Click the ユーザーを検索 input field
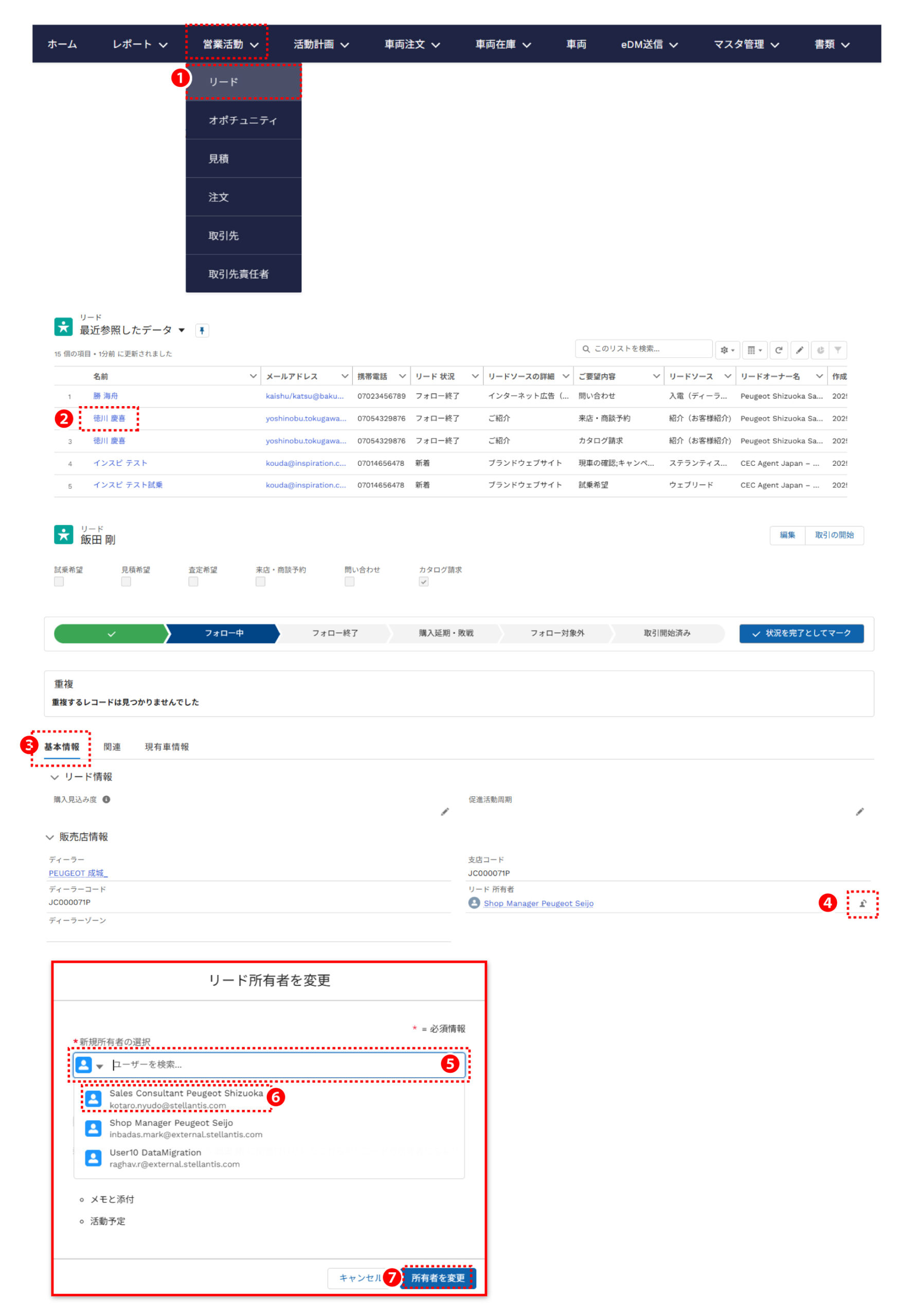This screenshot has height=1316, width=902. pos(272,1065)
